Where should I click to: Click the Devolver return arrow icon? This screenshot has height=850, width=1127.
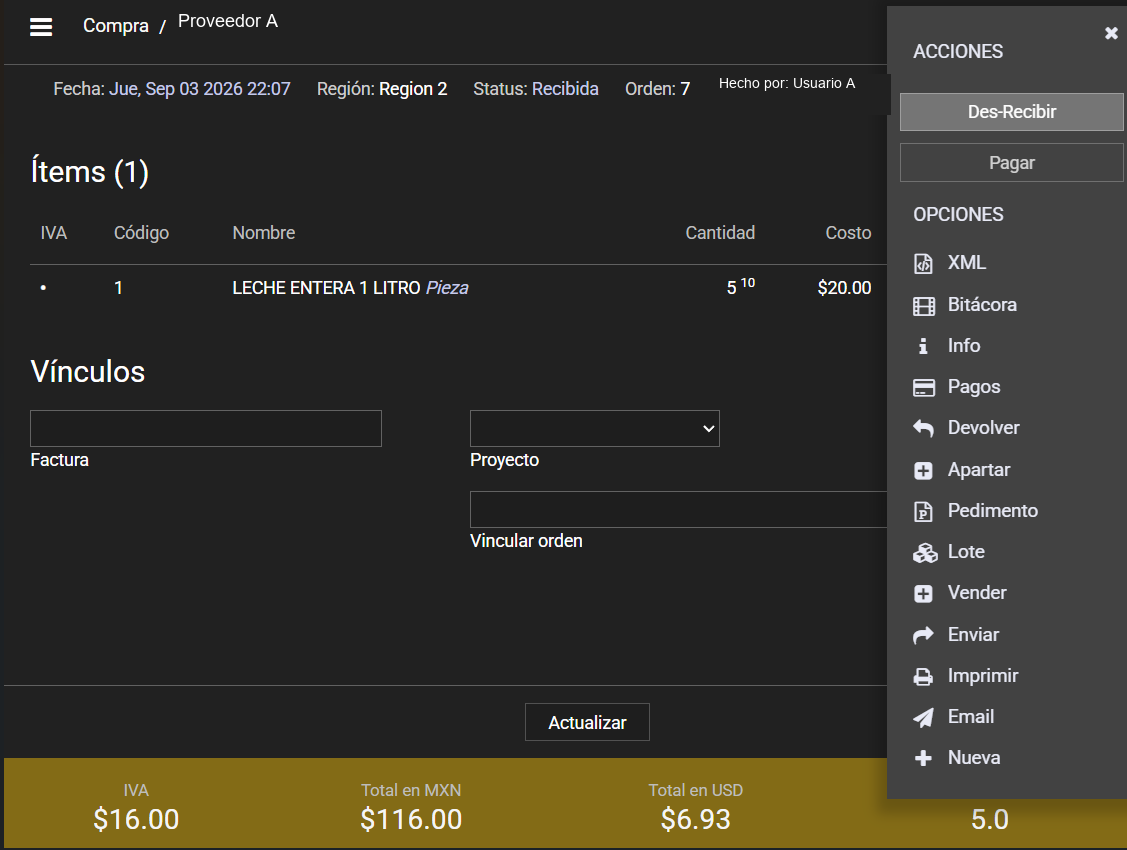point(924,429)
